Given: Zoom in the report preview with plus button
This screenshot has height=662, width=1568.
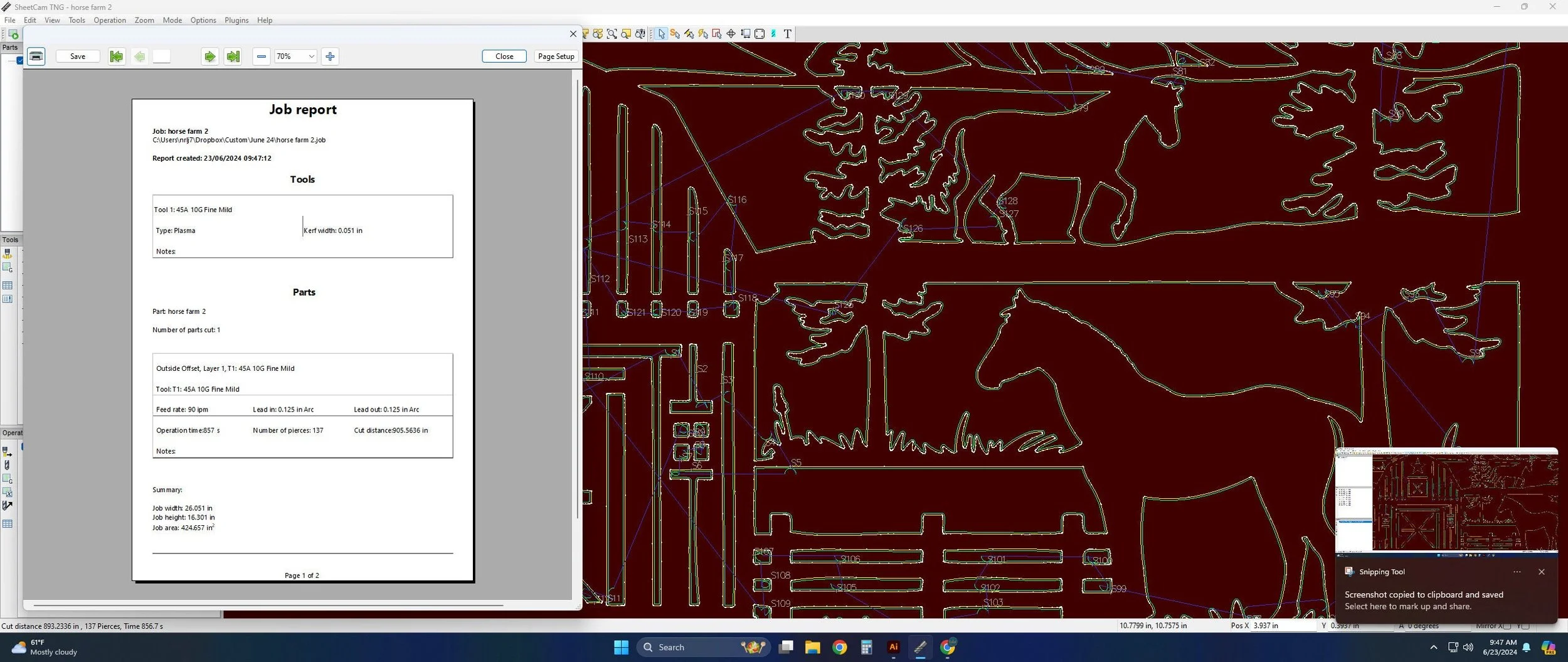Looking at the screenshot, I should point(330,56).
